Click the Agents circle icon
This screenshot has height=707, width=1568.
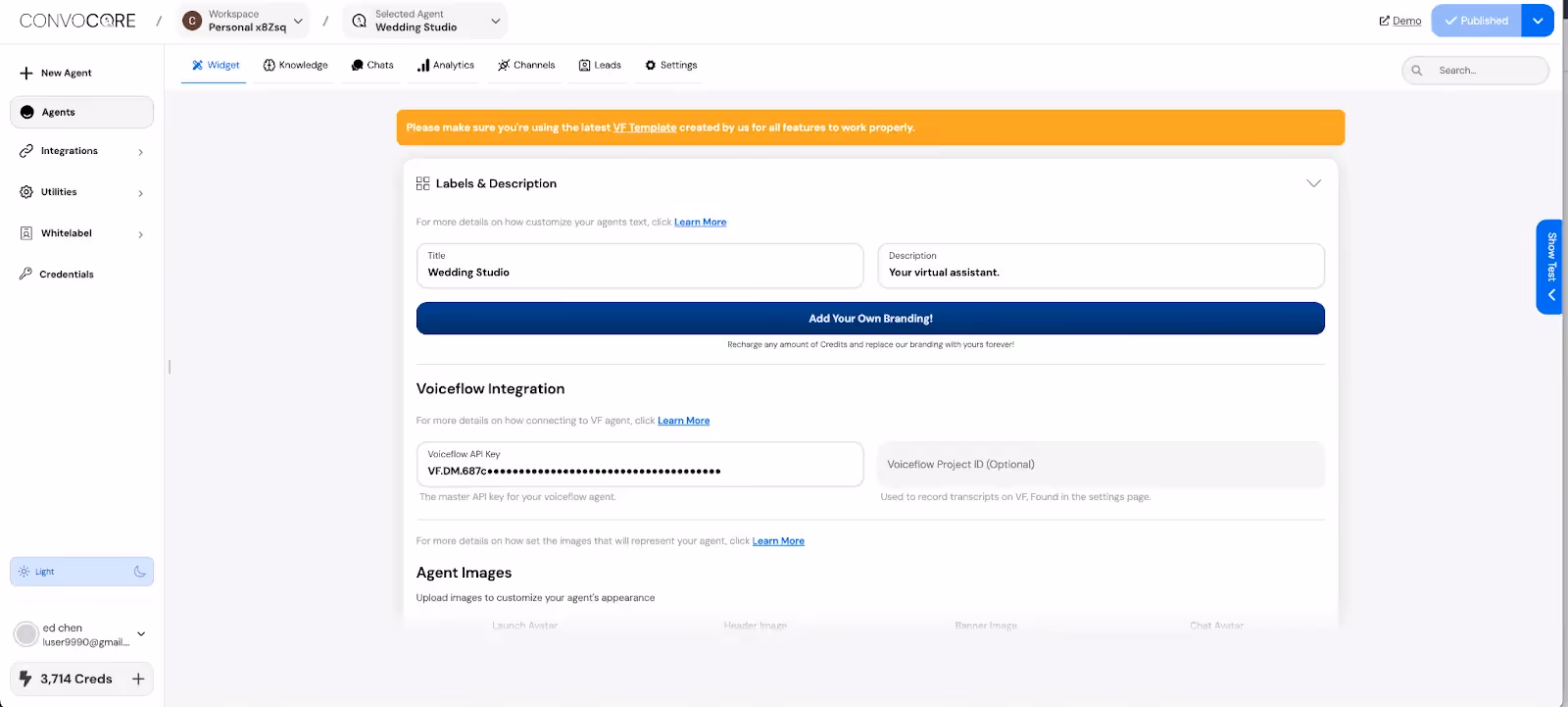point(27,112)
